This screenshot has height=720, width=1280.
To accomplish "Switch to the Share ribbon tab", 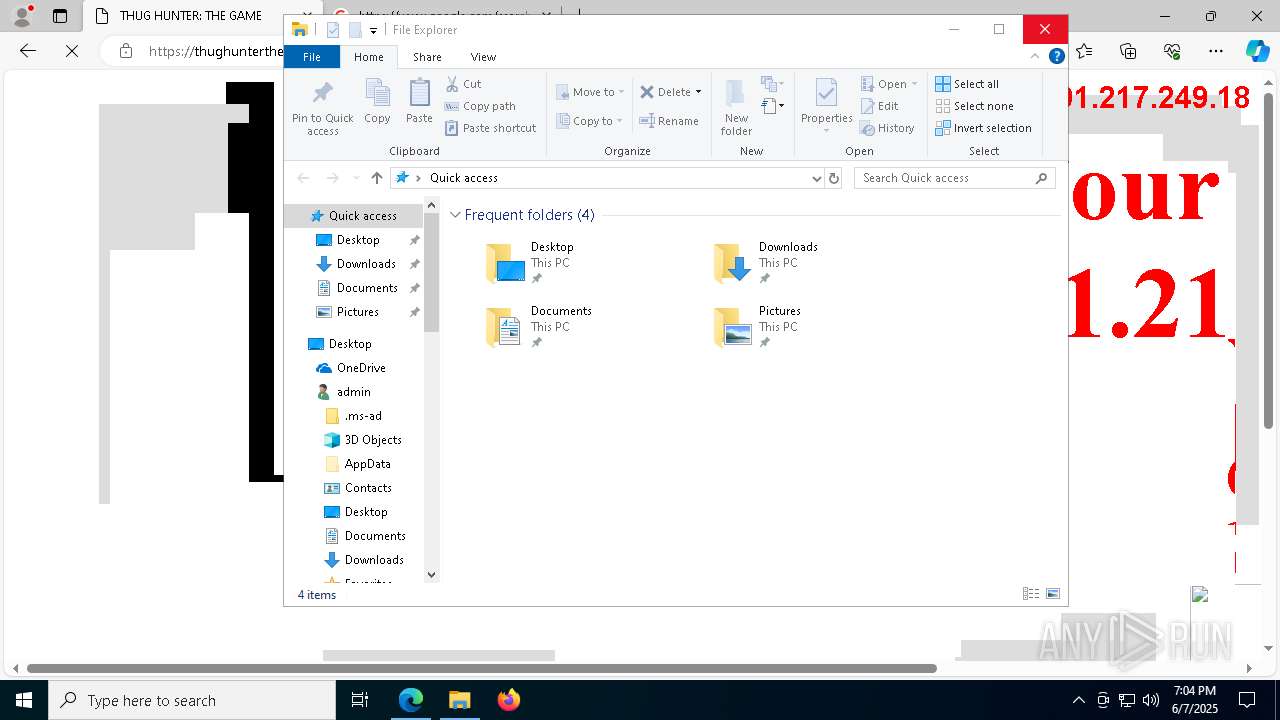I will point(427,57).
